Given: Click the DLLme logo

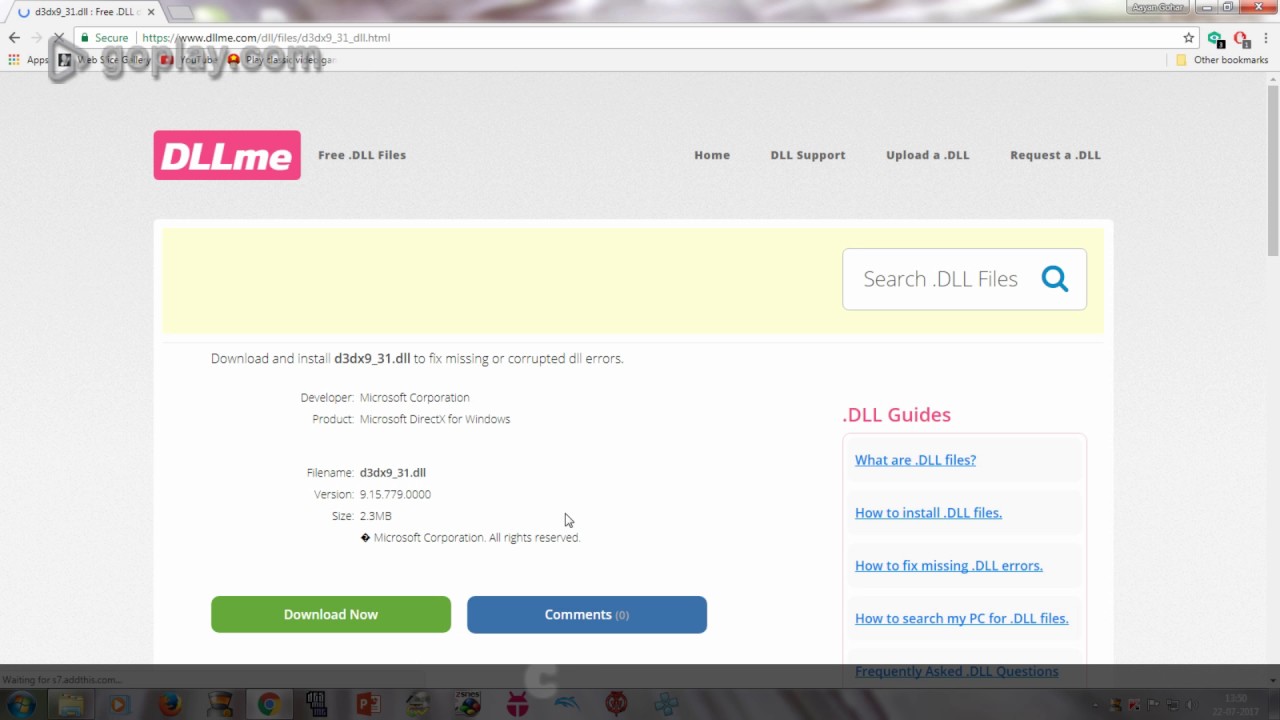Looking at the screenshot, I should coord(227,155).
